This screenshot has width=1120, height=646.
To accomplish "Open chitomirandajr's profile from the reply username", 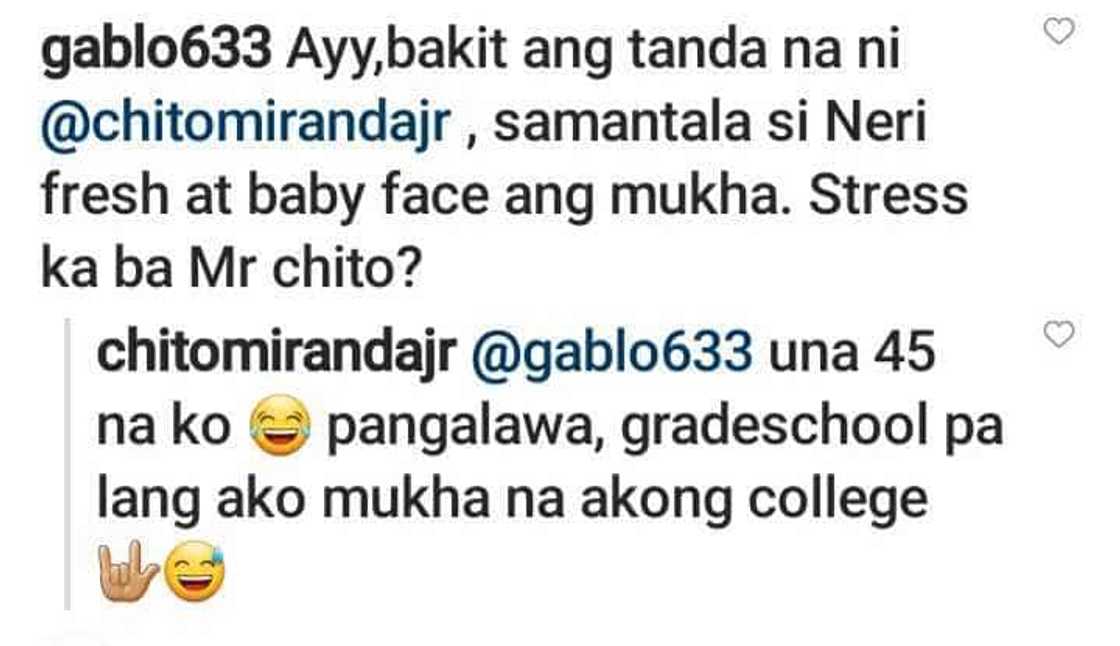I will tap(276, 354).
